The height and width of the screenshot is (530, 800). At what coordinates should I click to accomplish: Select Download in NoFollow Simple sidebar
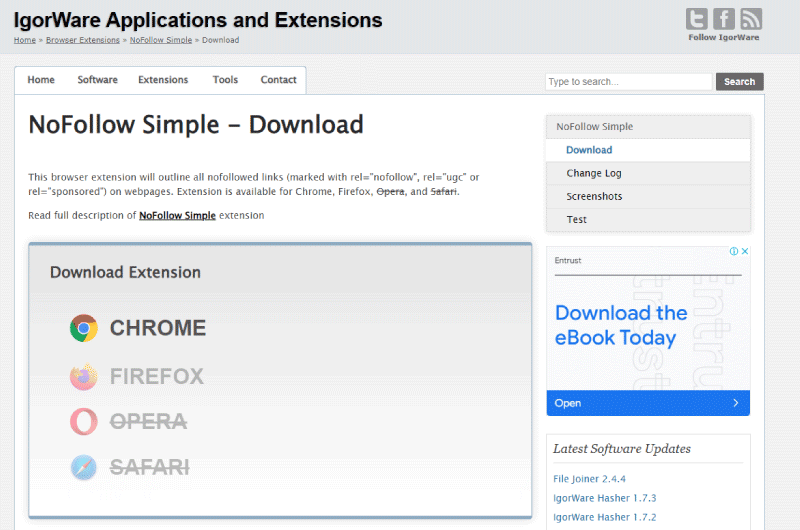point(648,150)
